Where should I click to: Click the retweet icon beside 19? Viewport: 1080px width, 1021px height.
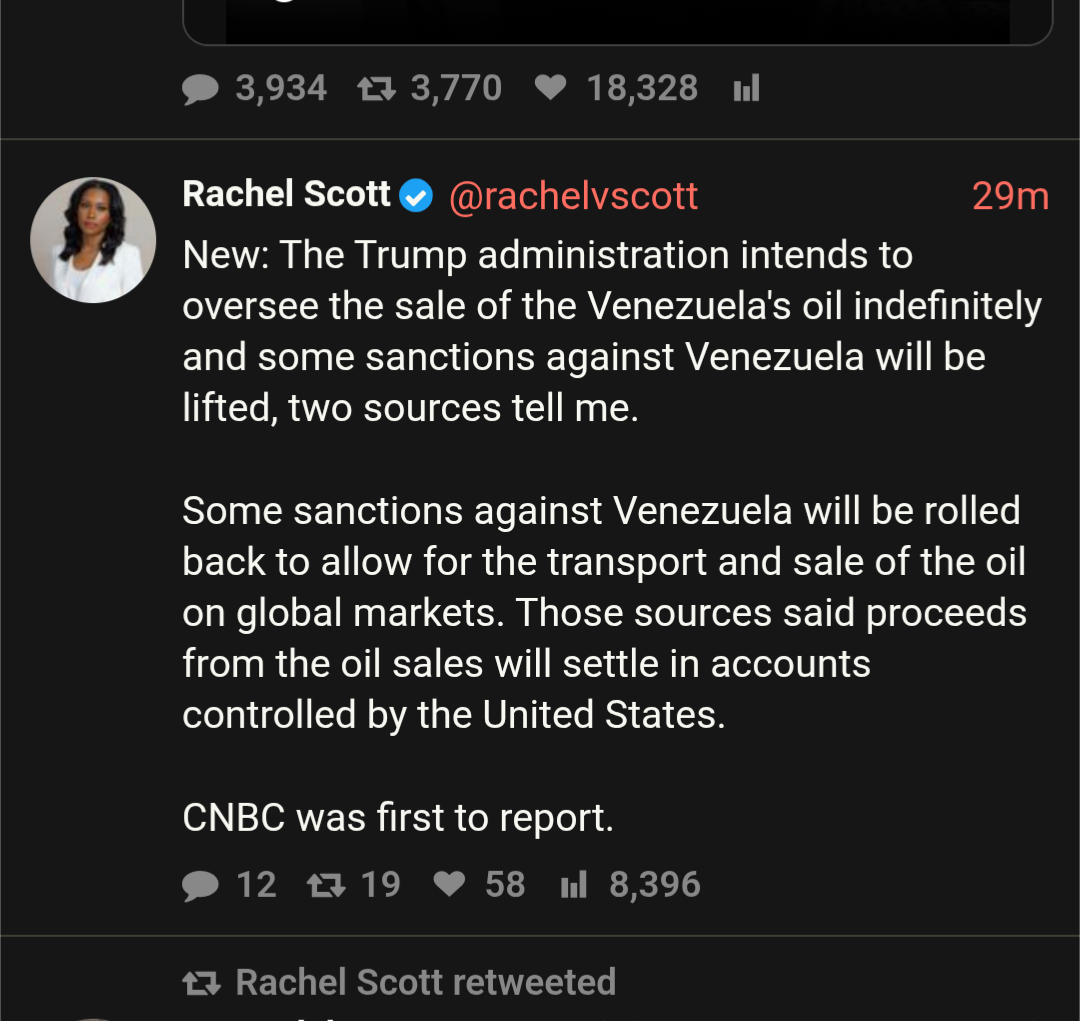tap(324, 885)
